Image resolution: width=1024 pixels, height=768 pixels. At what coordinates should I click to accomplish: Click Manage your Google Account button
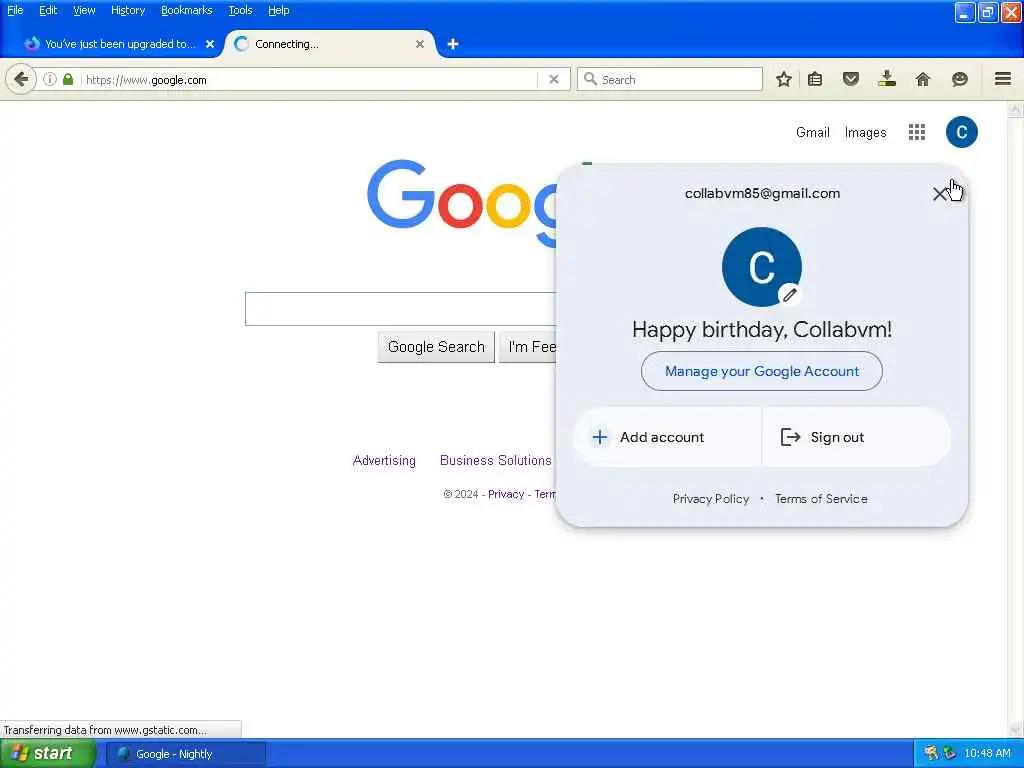761,371
